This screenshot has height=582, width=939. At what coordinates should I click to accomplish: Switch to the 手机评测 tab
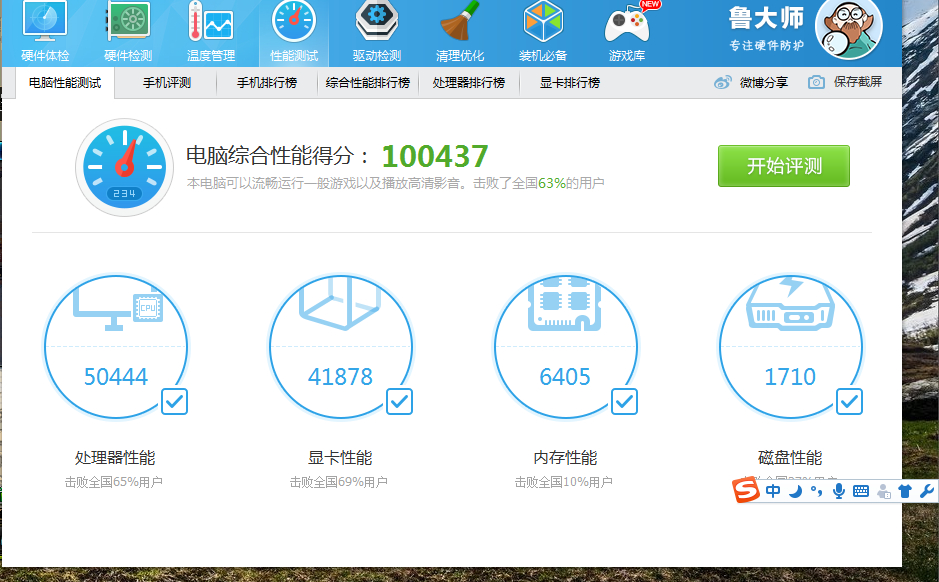click(166, 83)
